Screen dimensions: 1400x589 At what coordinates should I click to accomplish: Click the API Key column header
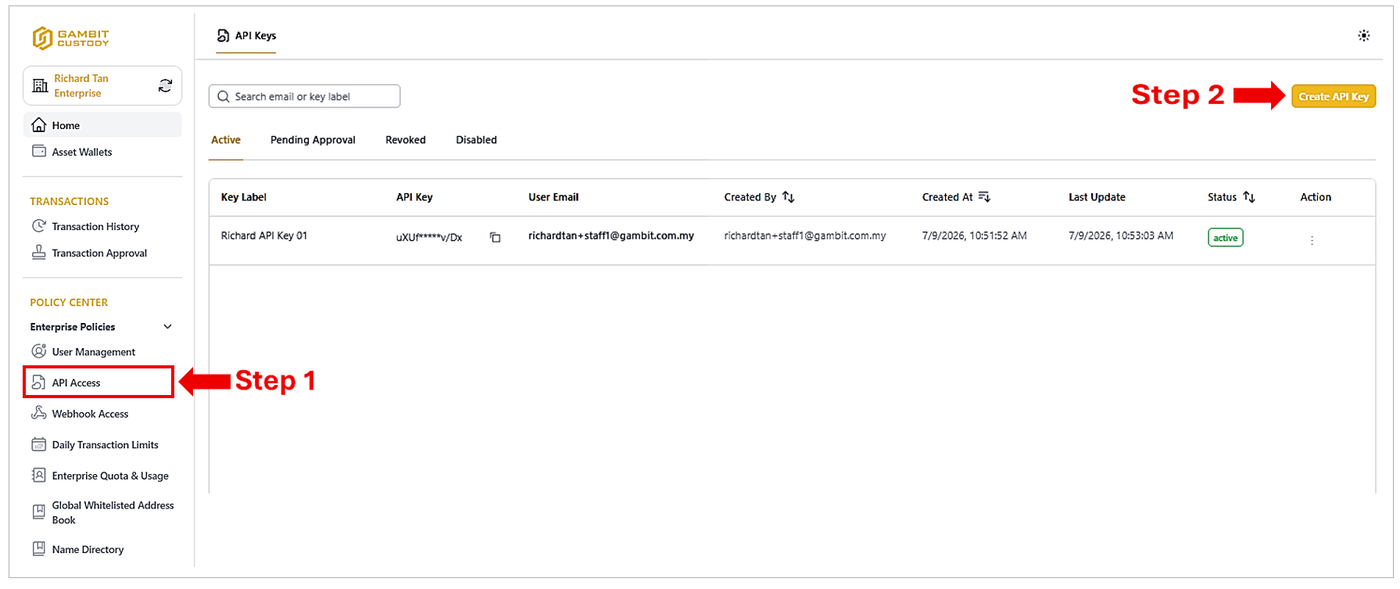click(414, 197)
